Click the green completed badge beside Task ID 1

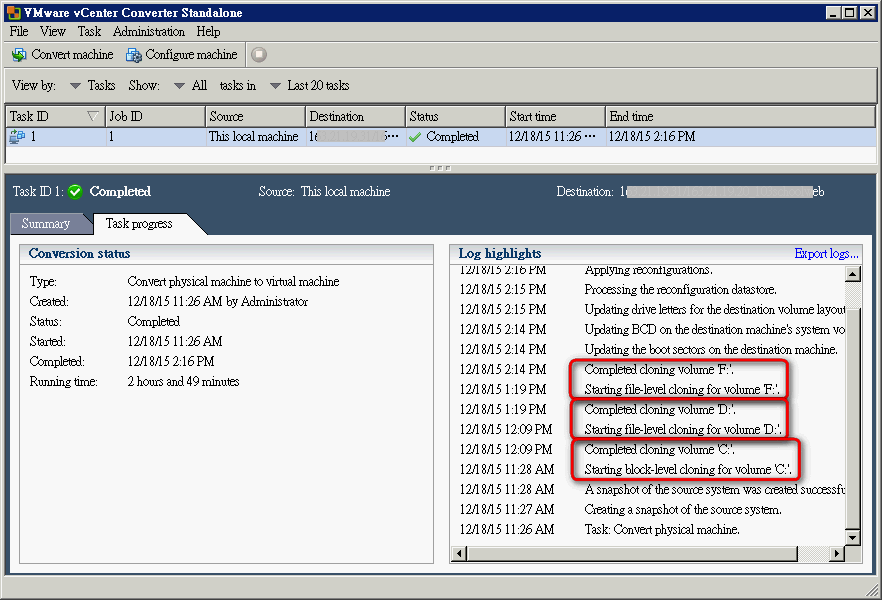75,192
